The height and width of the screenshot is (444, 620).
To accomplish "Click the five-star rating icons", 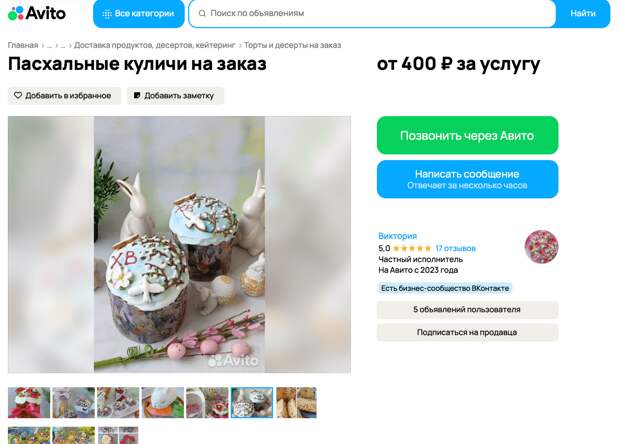I will 412,248.
